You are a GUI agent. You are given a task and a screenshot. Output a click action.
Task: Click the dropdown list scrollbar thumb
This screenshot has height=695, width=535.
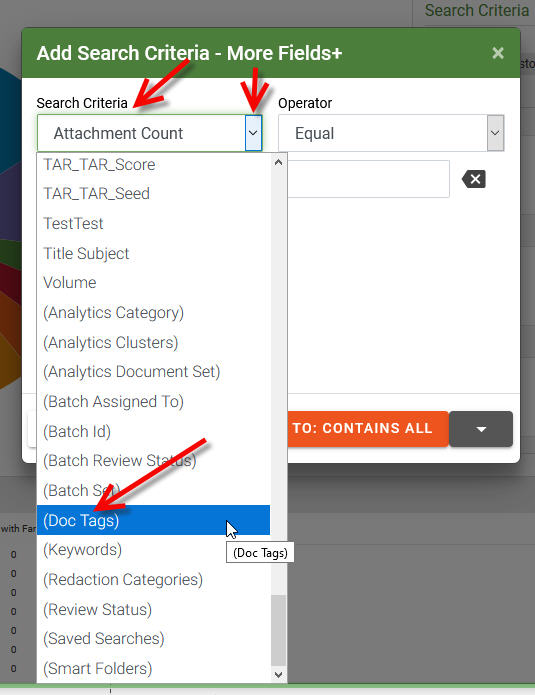tap(278, 630)
